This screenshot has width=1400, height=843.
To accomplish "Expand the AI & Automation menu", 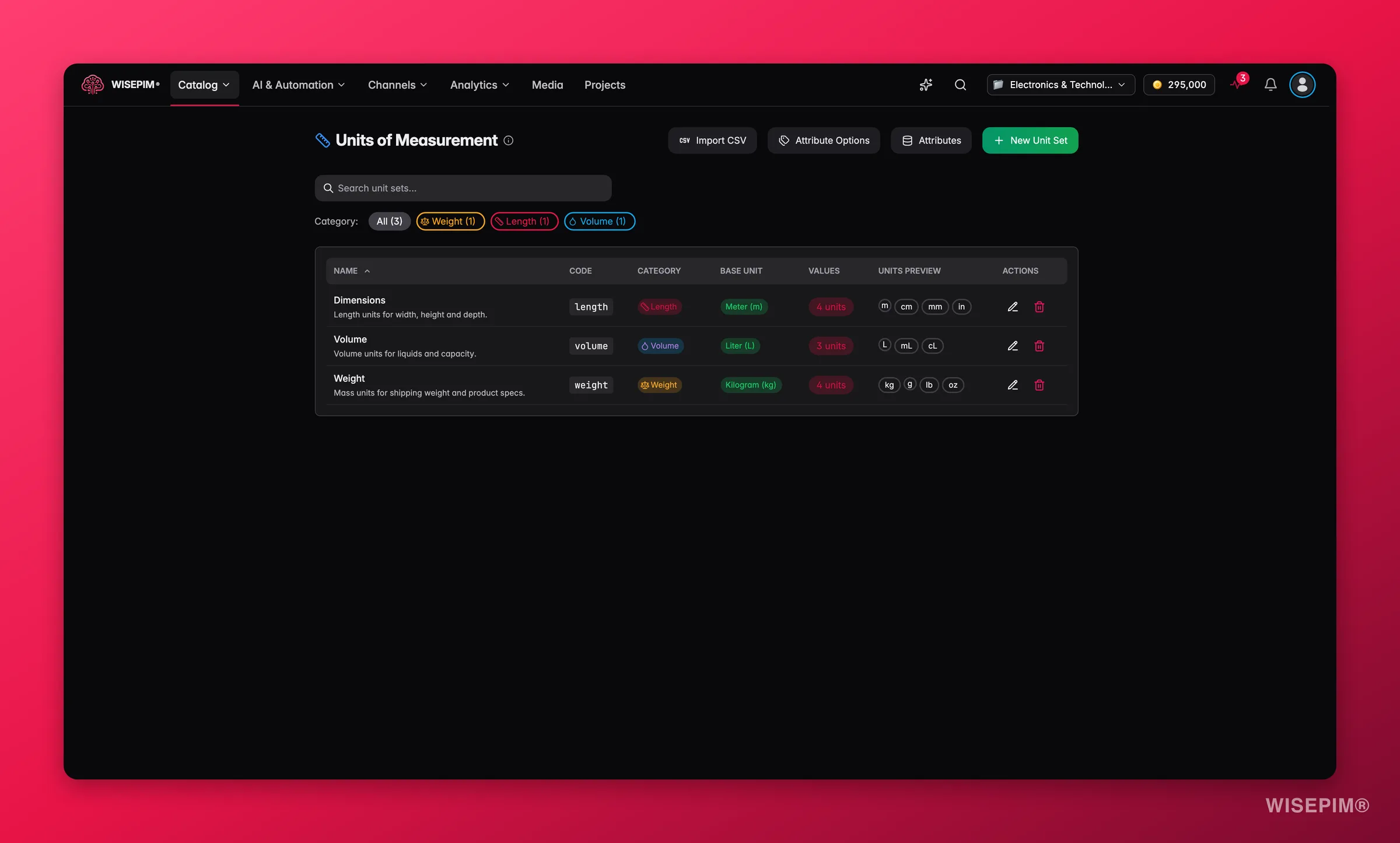I will (x=299, y=85).
